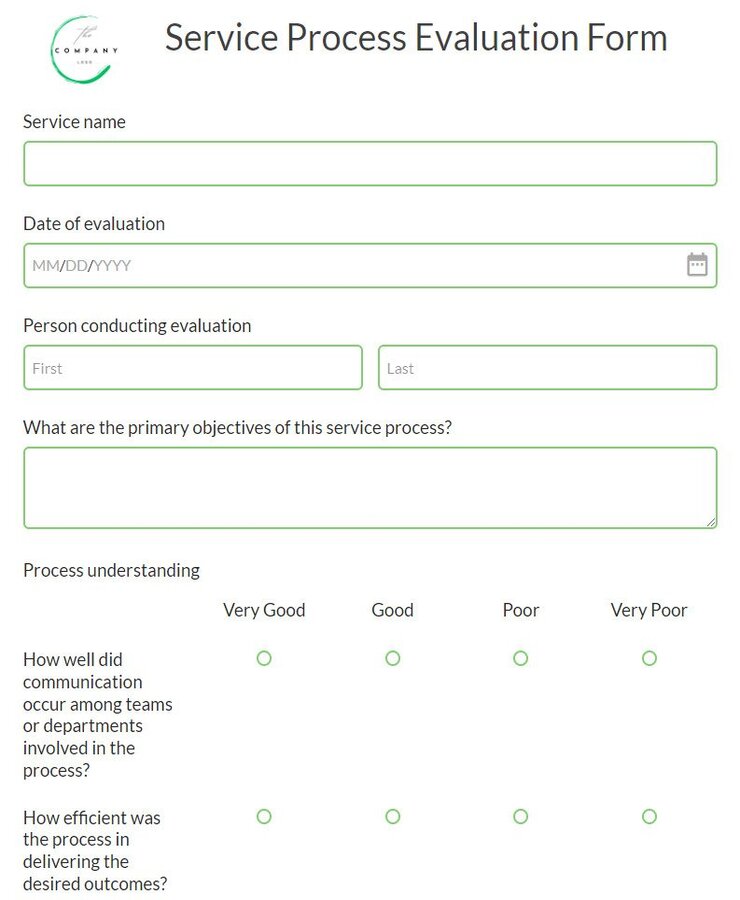The height and width of the screenshot is (900, 740).
Task: Click the Last name field
Action: pyautogui.click(x=545, y=368)
